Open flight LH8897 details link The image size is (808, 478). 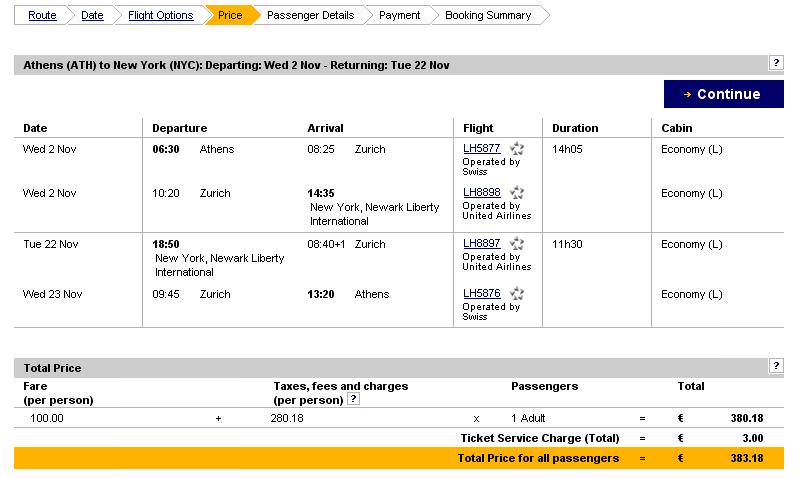point(482,243)
